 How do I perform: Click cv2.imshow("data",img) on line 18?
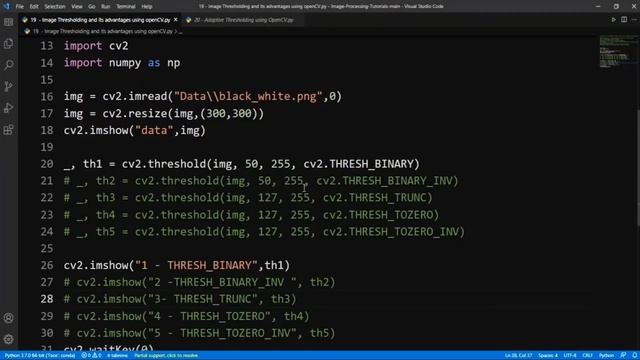click(x=135, y=131)
